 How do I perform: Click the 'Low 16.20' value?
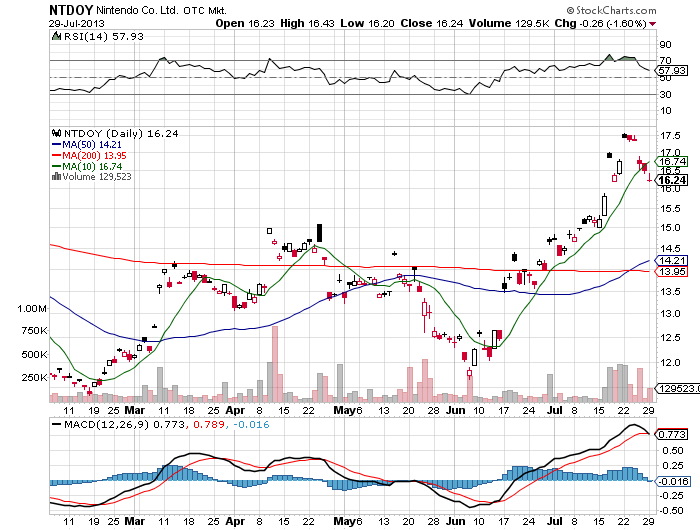pos(367,23)
